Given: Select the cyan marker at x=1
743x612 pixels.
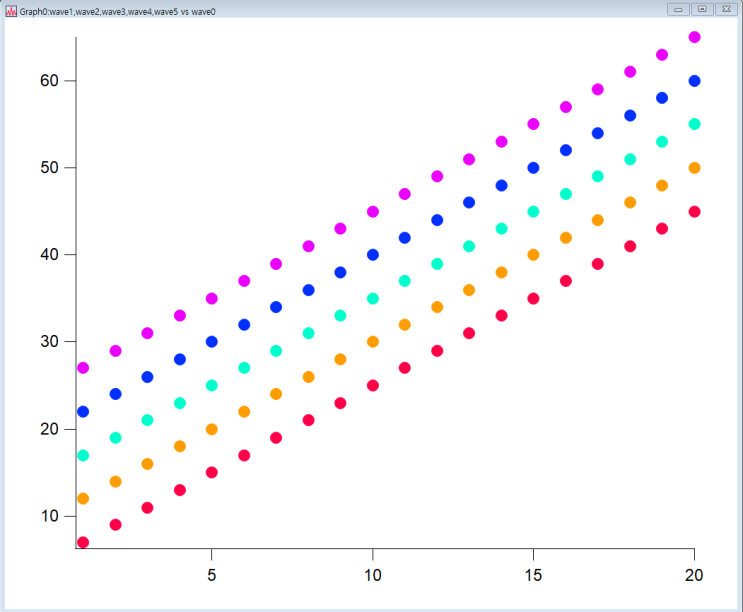Looking at the screenshot, I should (x=83, y=455).
